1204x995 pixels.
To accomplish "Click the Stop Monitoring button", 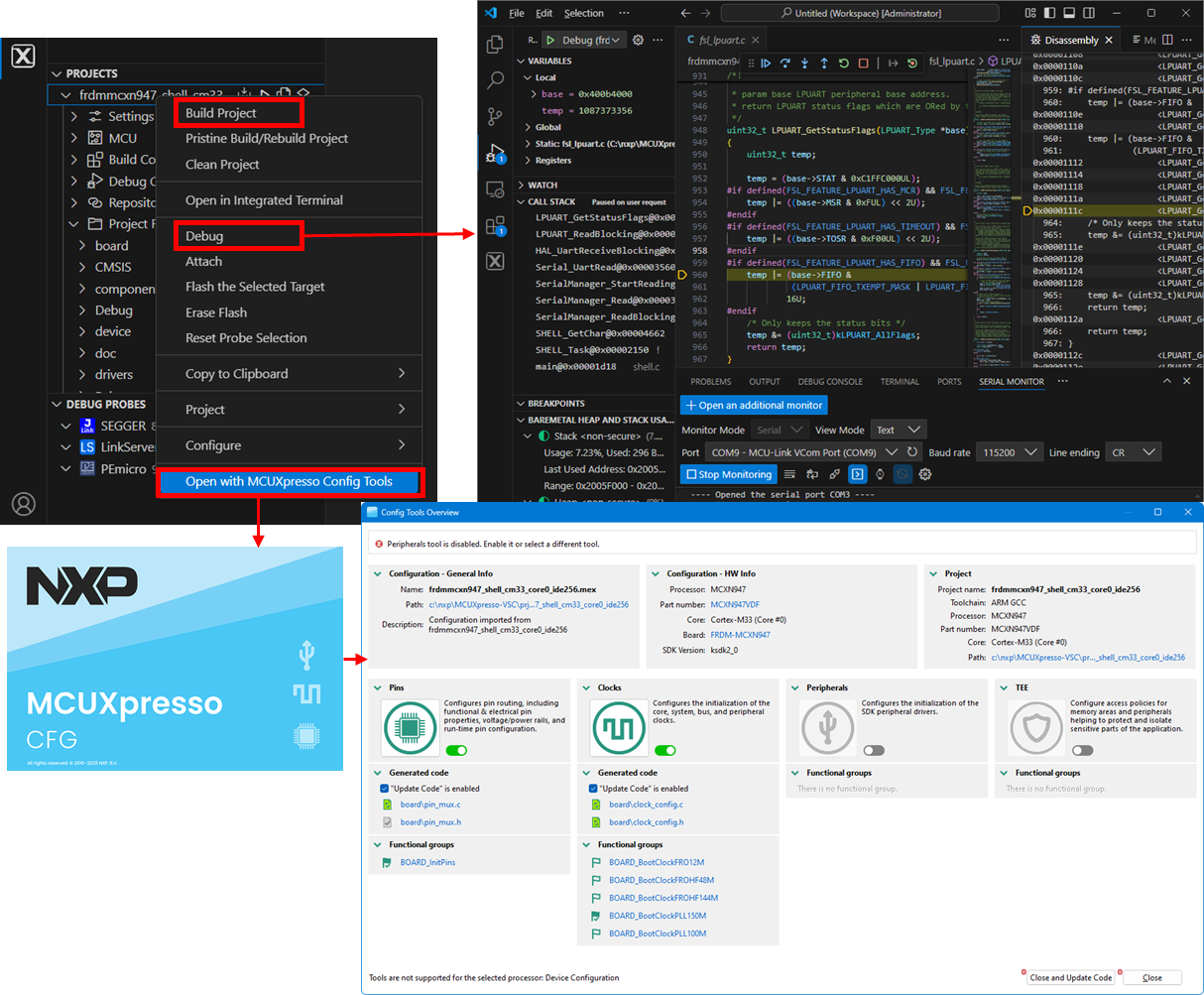I will 728,474.
